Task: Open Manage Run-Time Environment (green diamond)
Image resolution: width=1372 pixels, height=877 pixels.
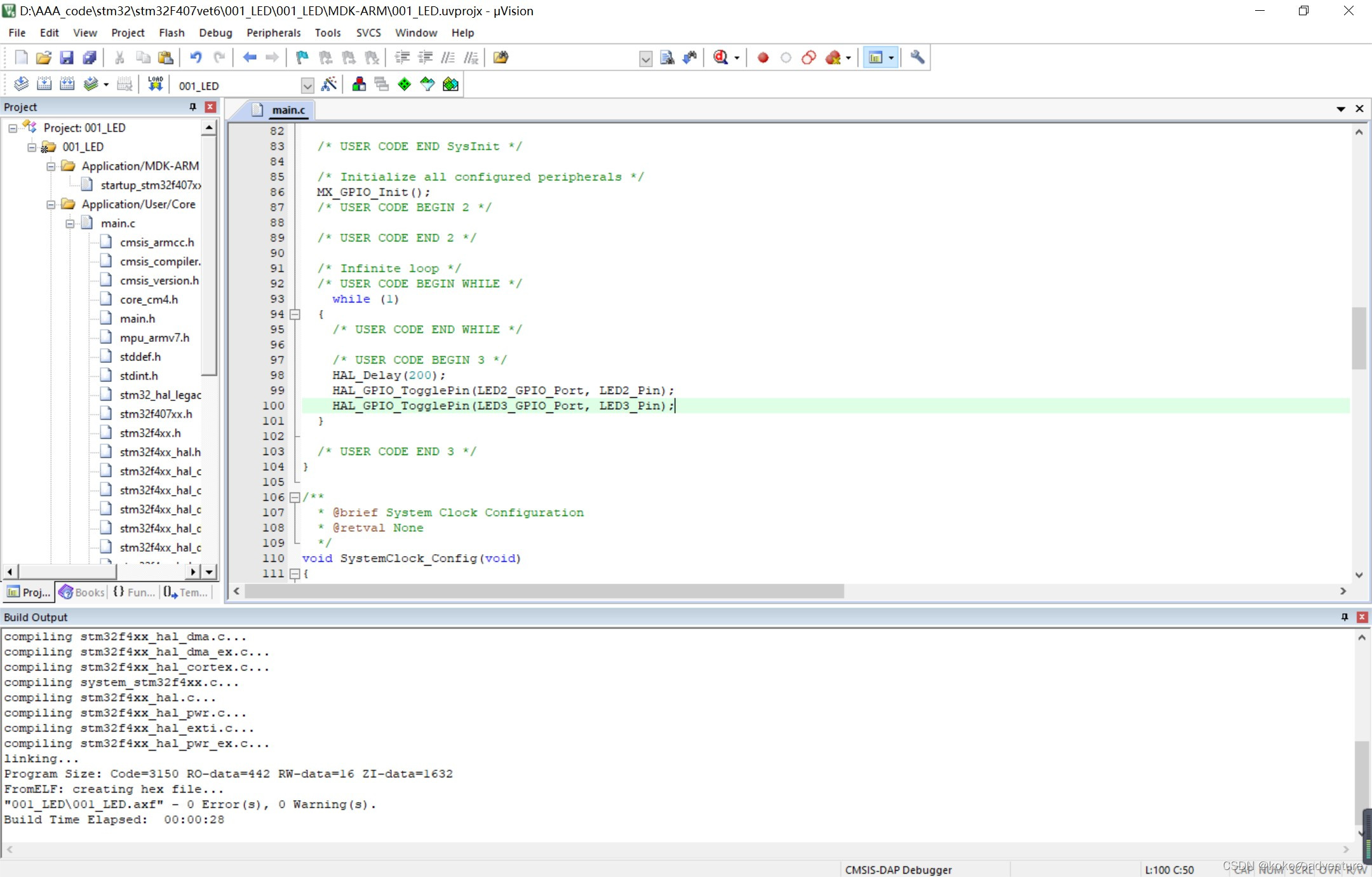Action: 405,85
